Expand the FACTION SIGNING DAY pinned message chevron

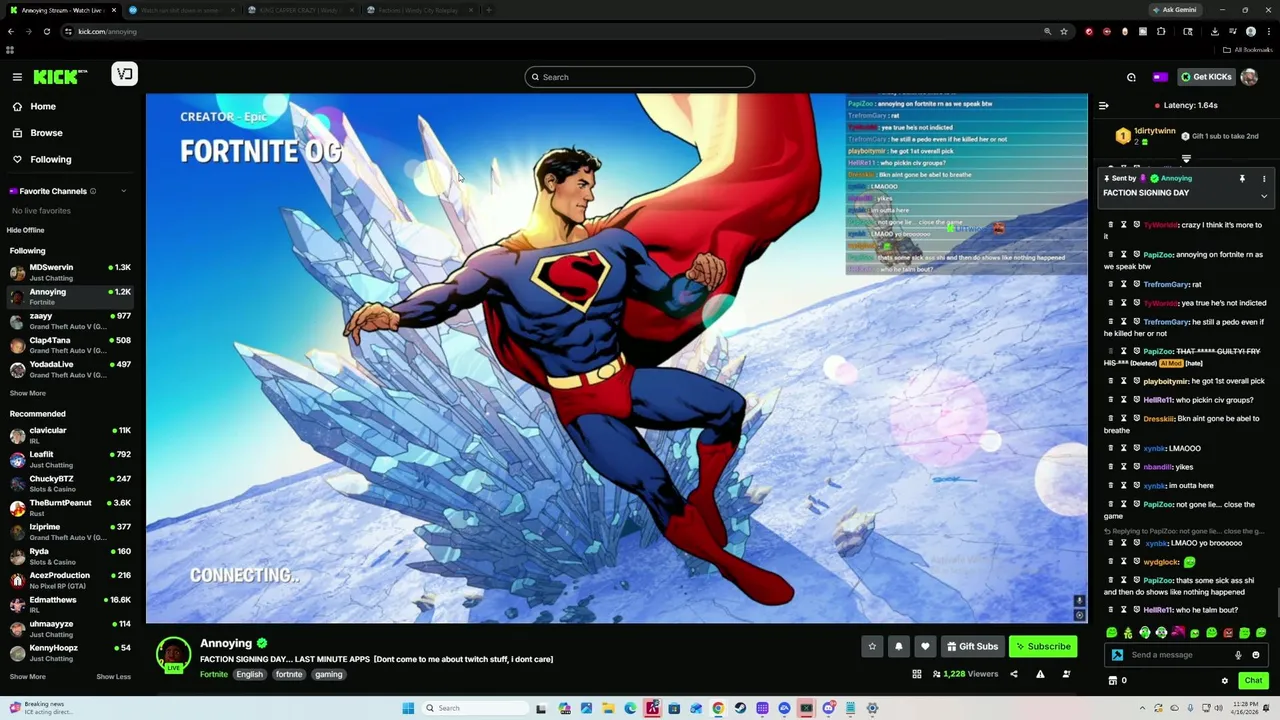pos(1264,196)
